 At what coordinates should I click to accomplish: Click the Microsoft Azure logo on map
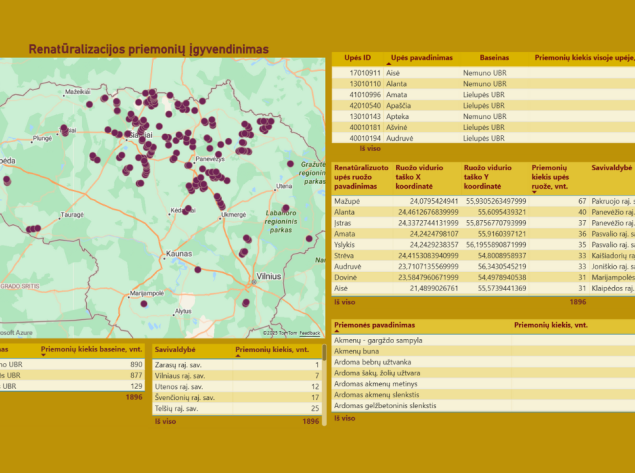[x=16, y=332]
